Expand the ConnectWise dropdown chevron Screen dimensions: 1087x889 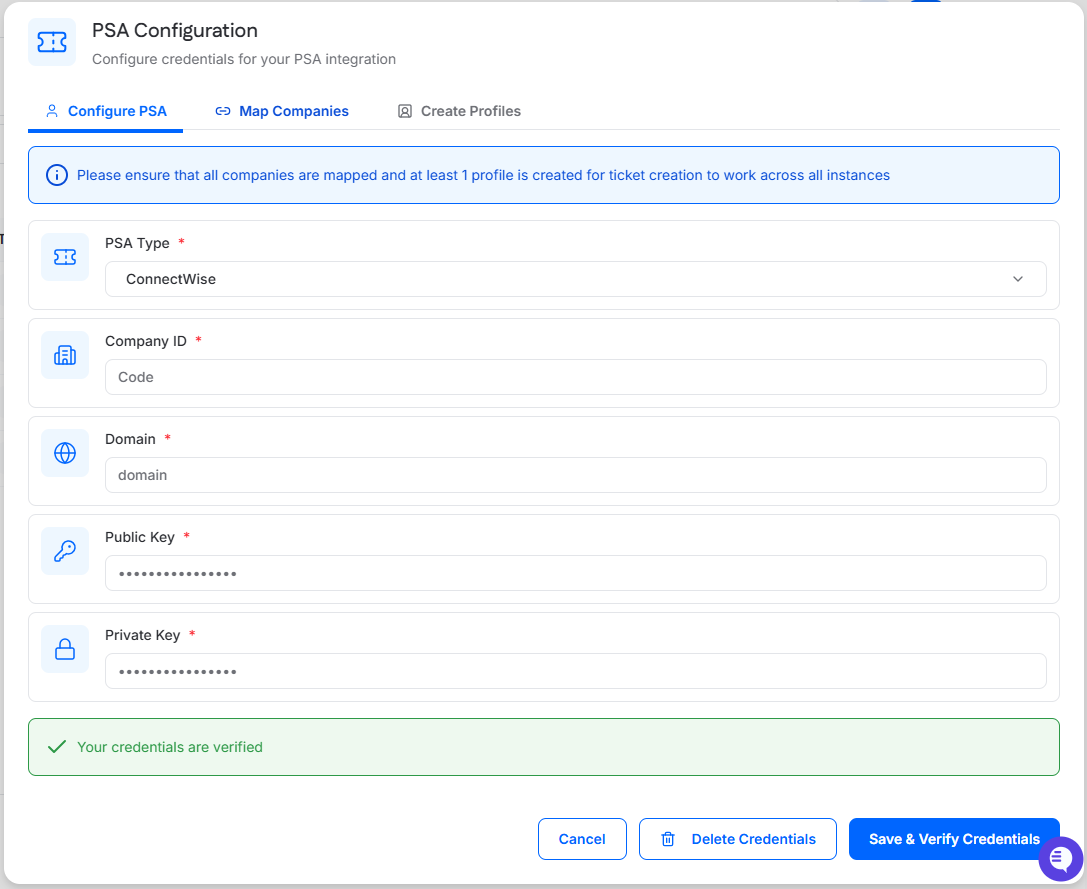tap(1018, 279)
